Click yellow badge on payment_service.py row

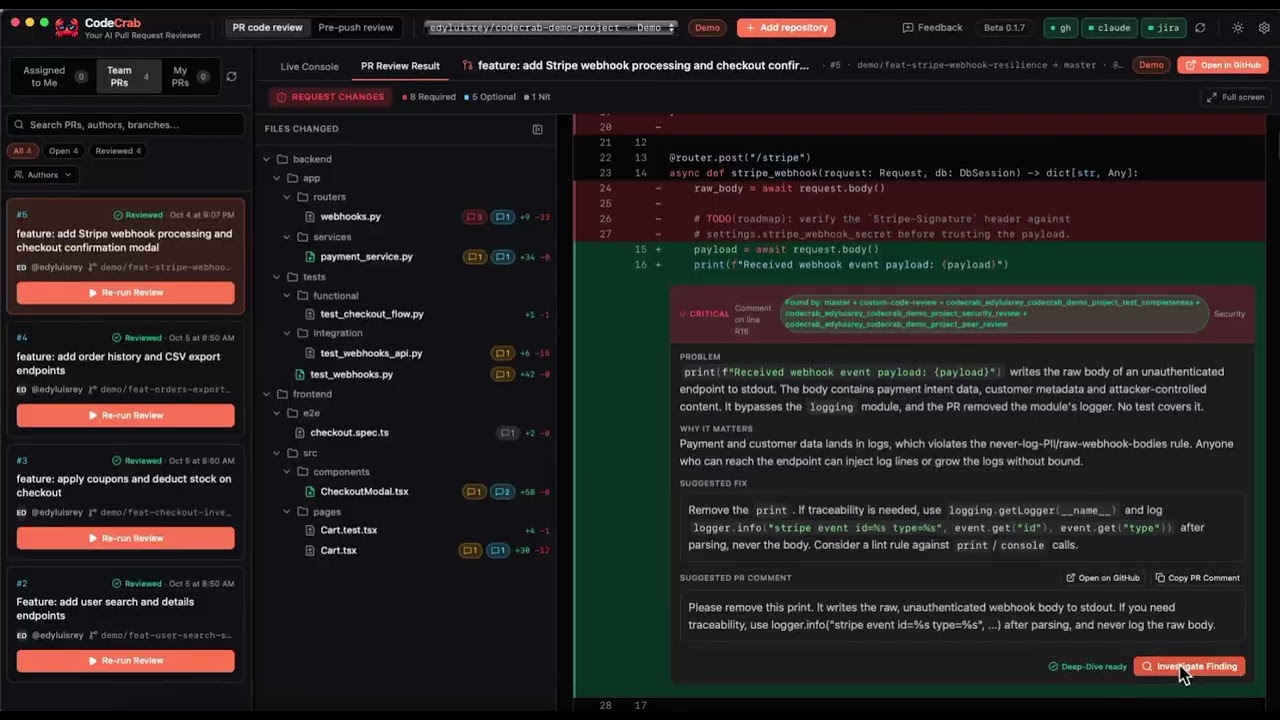click(474, 257)
